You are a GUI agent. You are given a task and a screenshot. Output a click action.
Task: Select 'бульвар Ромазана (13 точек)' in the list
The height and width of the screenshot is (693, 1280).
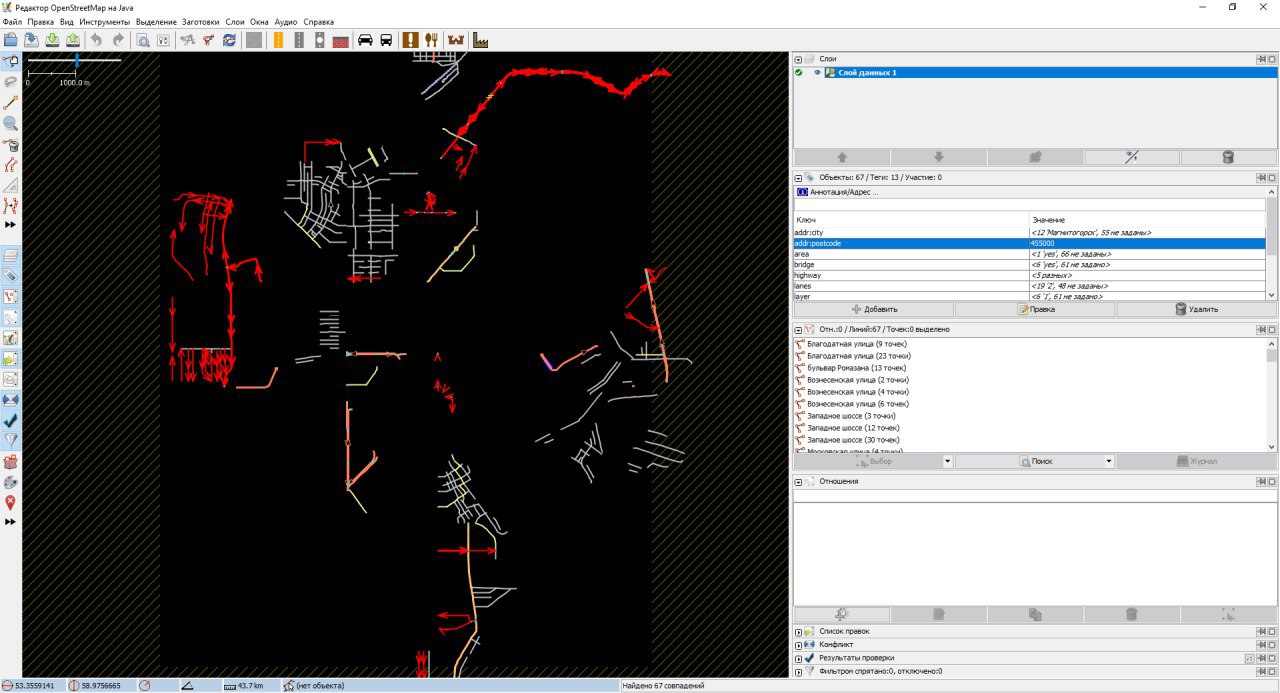point(856,368)
